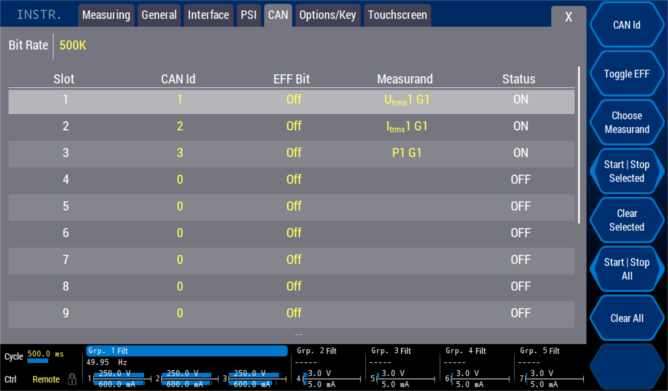Toggle Start | Stop Selected softkey
This screenshot has width=668, height=391.
tap(627, 171)
